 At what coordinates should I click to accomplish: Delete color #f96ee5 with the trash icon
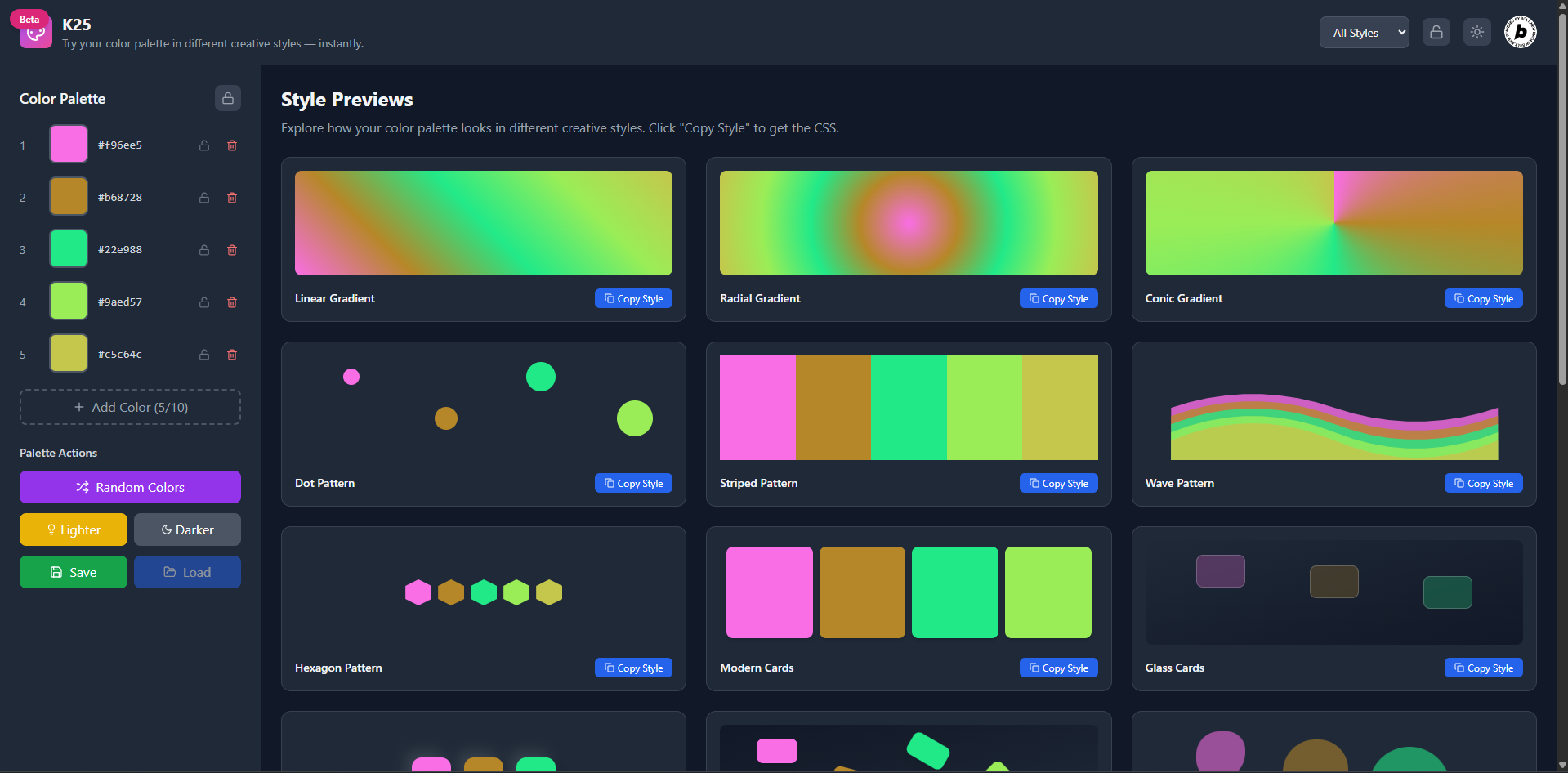(x=232, y=145)
